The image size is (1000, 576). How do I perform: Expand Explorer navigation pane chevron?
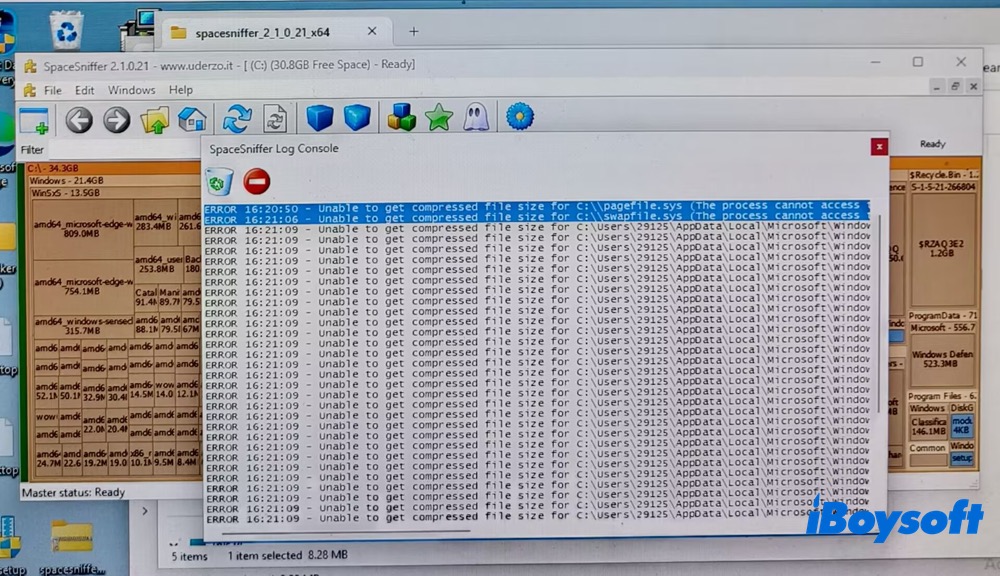pos(145,511)
